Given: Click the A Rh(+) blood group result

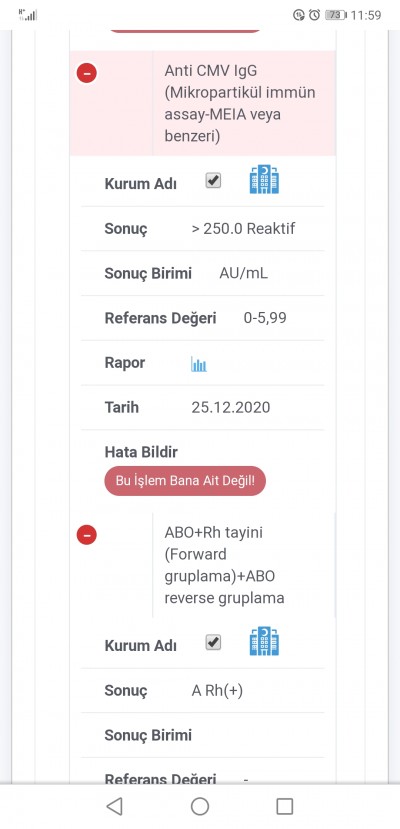Looking at the screenshot, I should tap(217, 690).
